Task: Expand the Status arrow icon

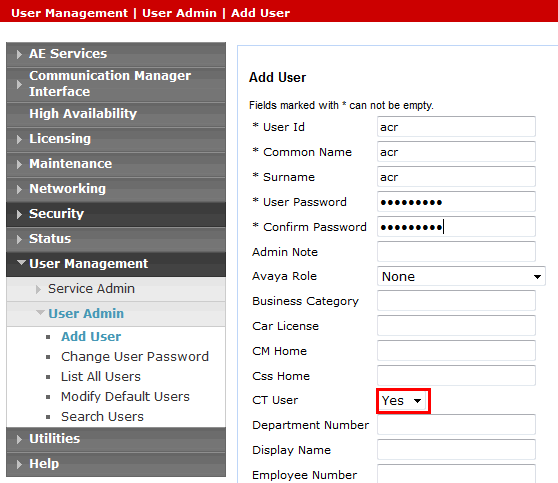Action: pyautogui.click(x=19, y=239)
